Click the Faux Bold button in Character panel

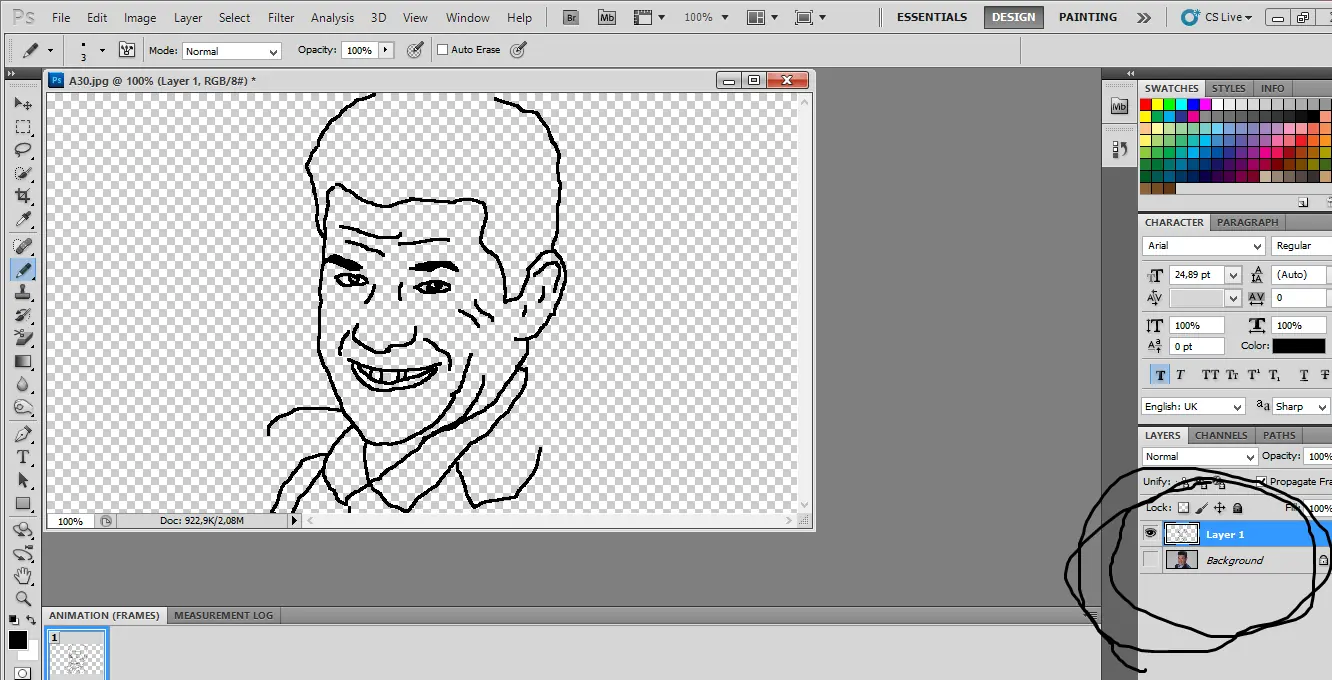[x=1159, y=375]
